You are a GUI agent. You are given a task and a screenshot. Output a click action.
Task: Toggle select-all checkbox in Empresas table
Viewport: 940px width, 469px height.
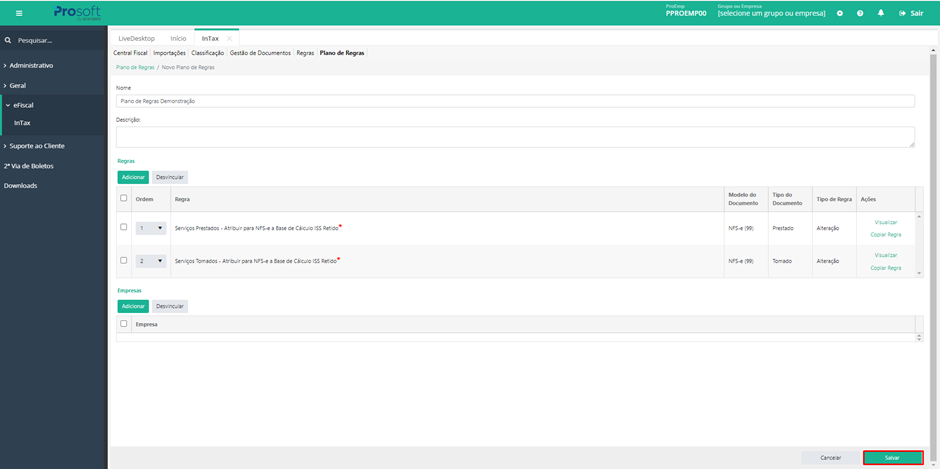(x=123, y=323)
